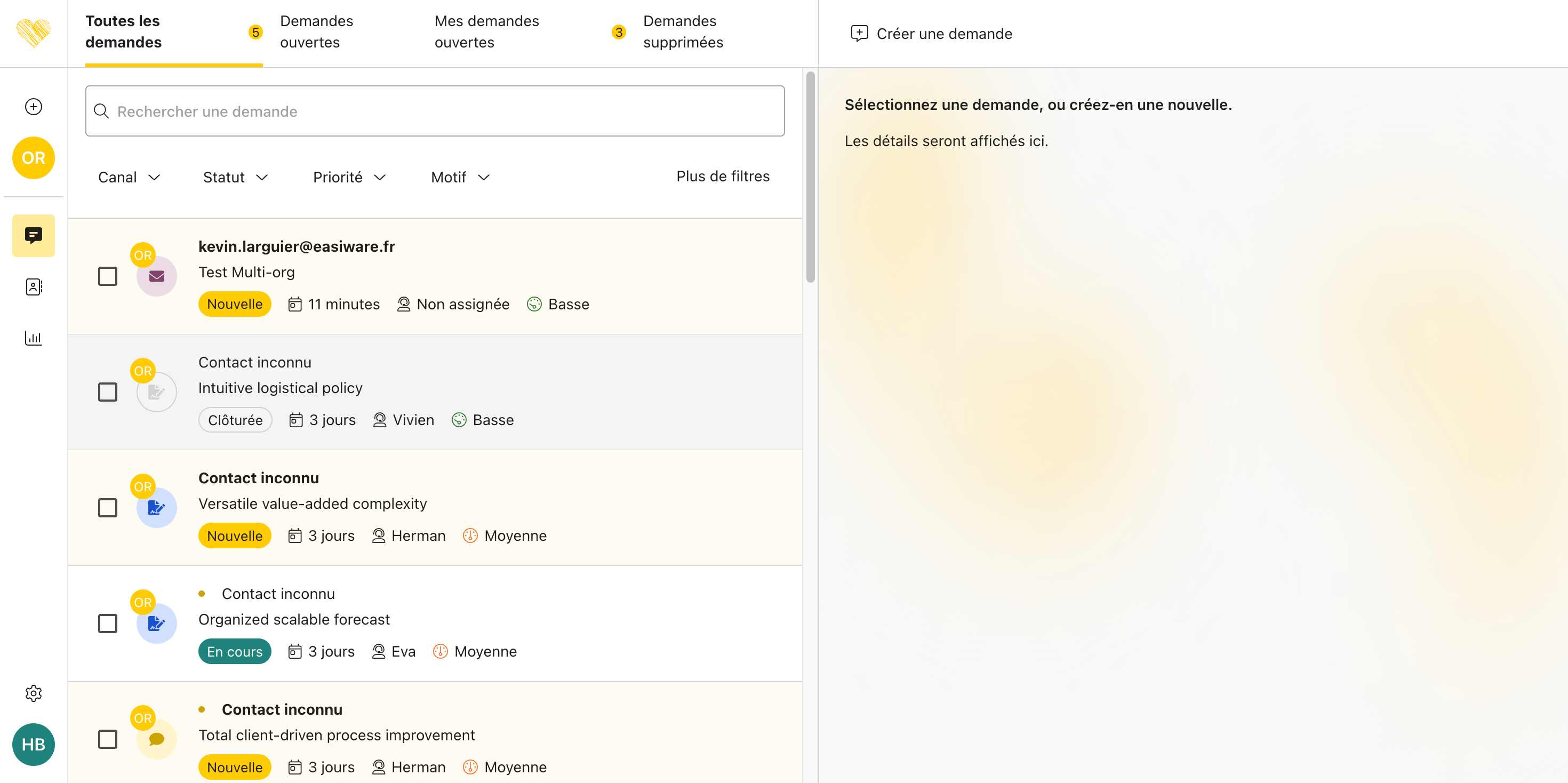Image resolution: width=1568 pixels, height=783 pixels.
Task: Open the Statut filter dropdown
Action: [235, 177]
